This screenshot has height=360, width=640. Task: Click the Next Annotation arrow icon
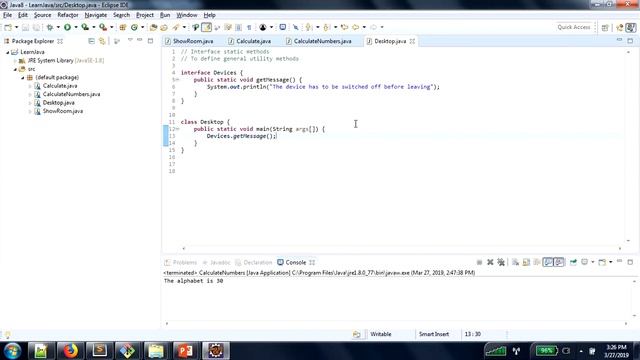click(x=309, y=27)
